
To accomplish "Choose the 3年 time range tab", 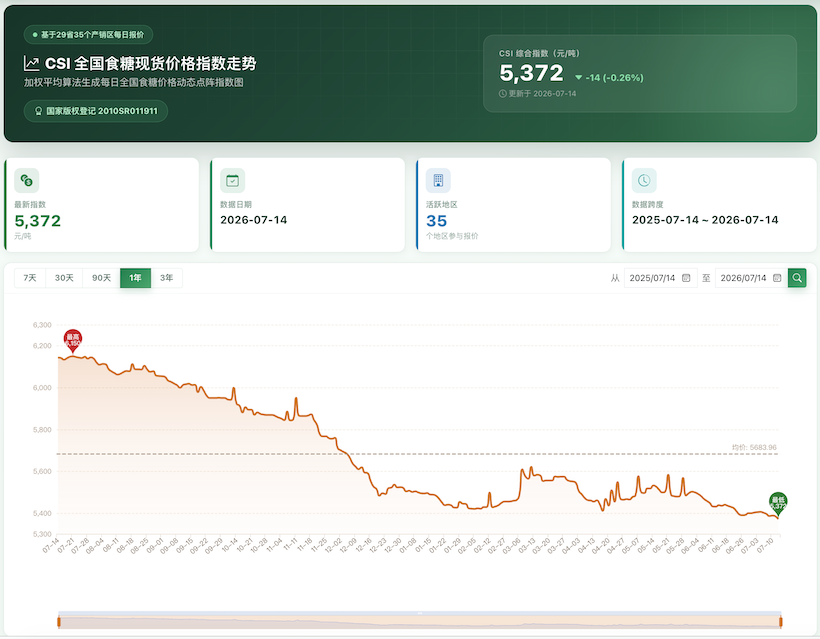I will click(167, 278).
